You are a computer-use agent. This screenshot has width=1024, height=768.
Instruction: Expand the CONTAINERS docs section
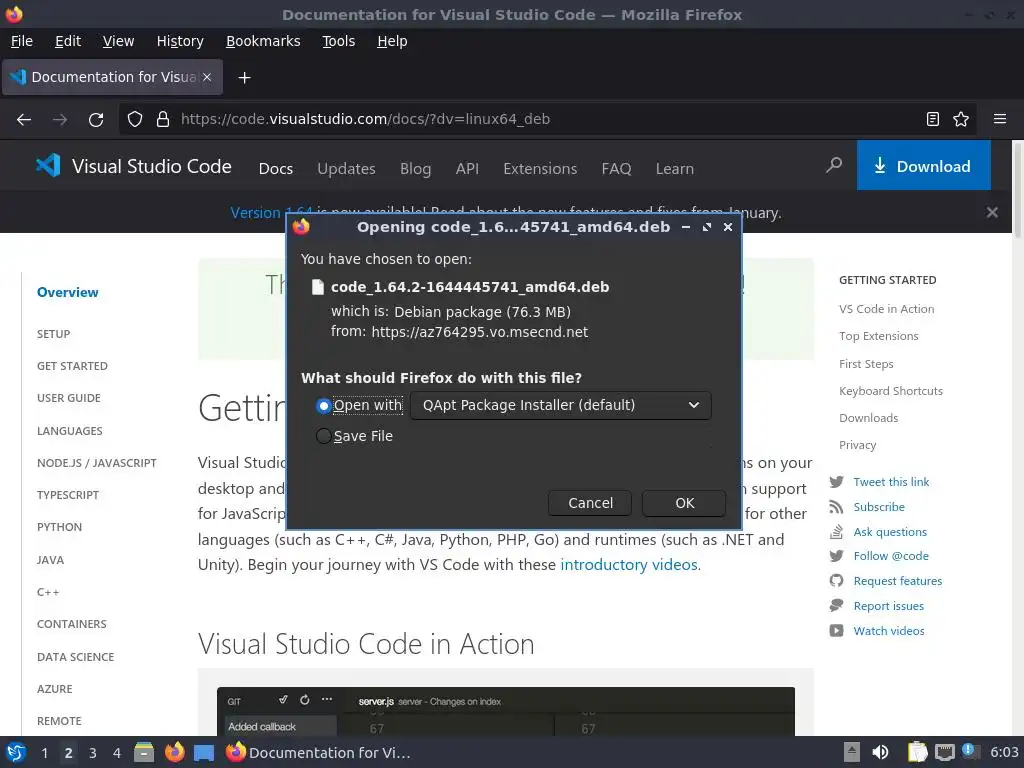[x=72, y=624]
